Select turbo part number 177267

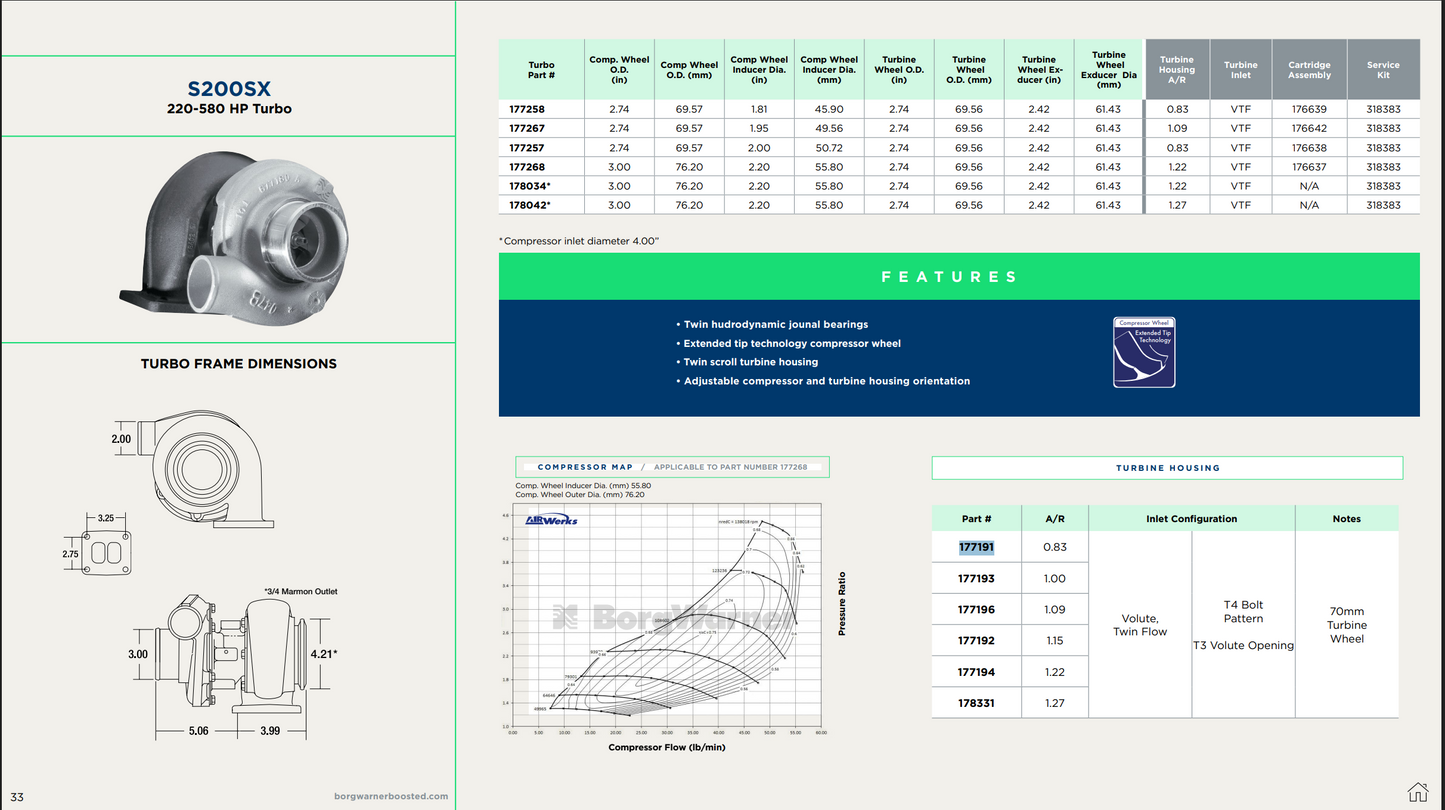pos(527,128)
